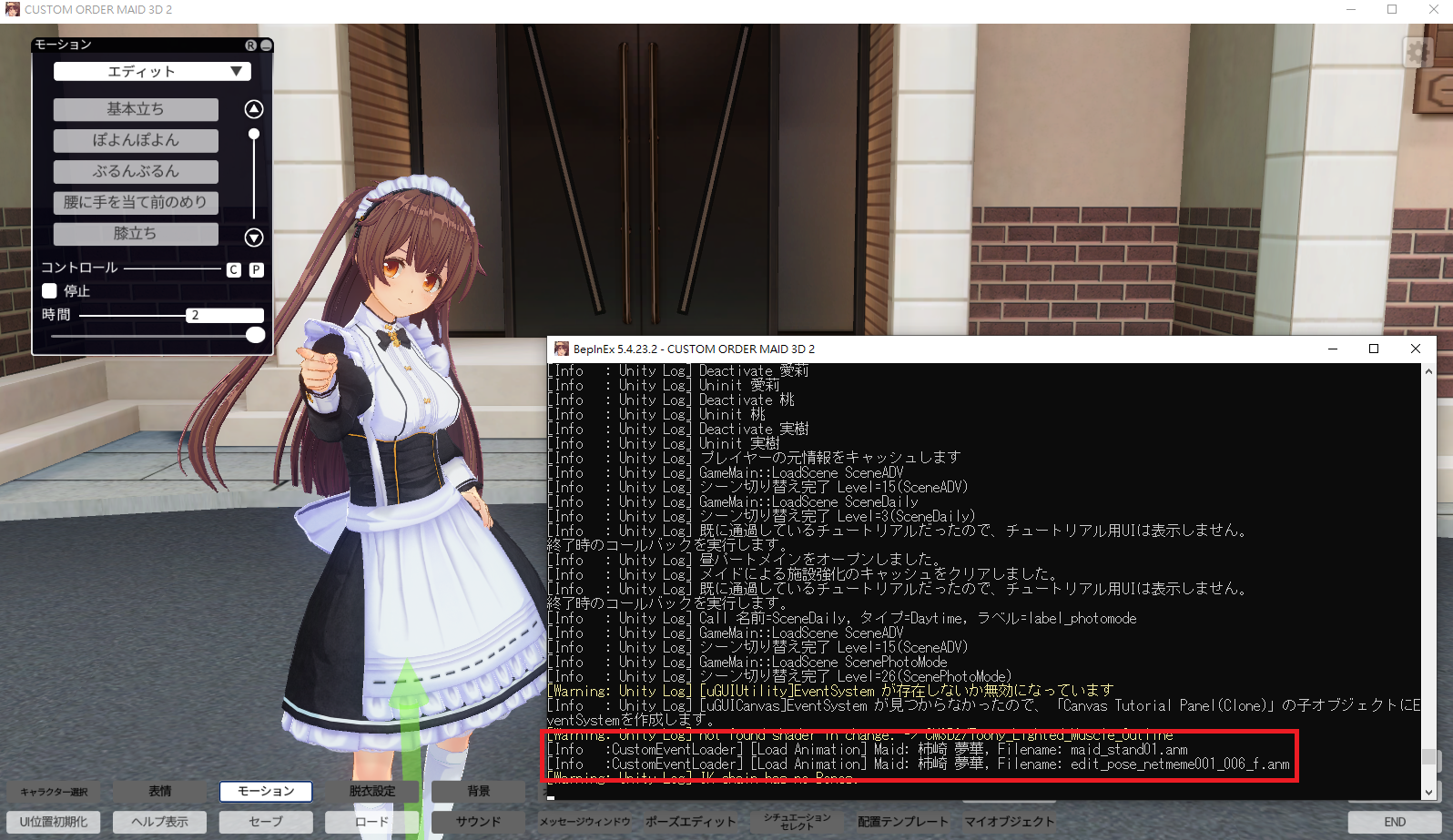Open the 背景 tab
This screenshot has height=840, width=1453.
(479, 792)
